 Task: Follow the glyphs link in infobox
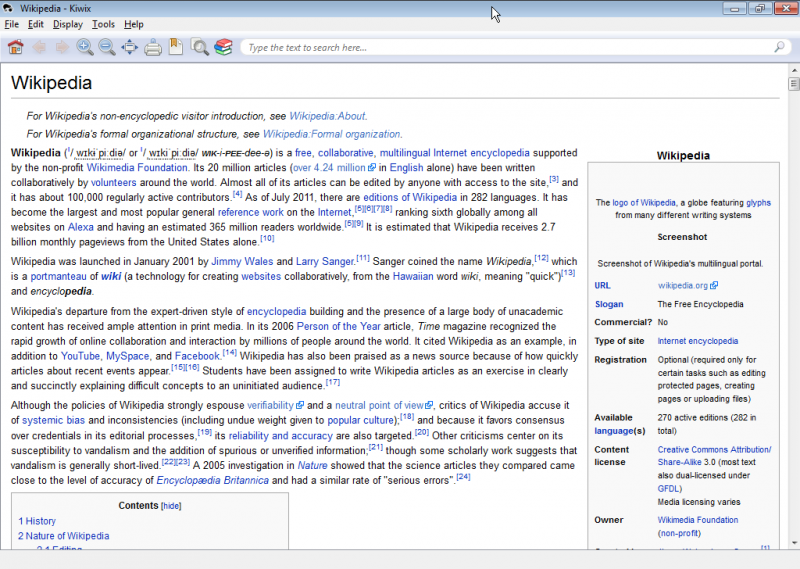[758, 203]
